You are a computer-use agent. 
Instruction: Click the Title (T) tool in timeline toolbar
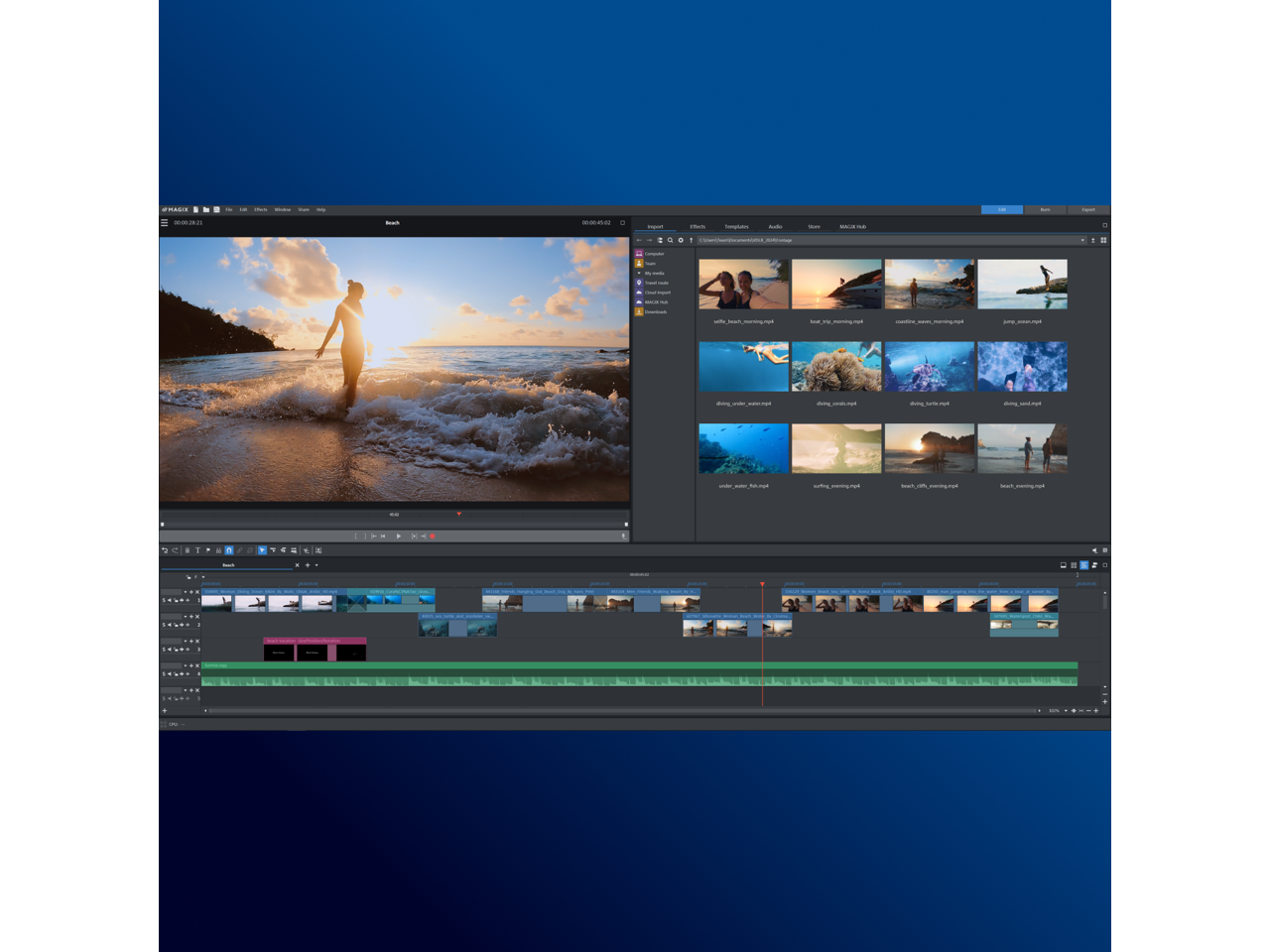coord(197,550)
